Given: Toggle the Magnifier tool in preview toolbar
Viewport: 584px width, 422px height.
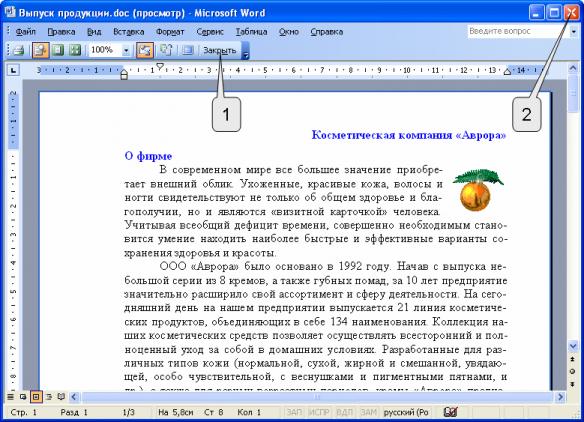Looking at the screenshot, I should point(40,50).
